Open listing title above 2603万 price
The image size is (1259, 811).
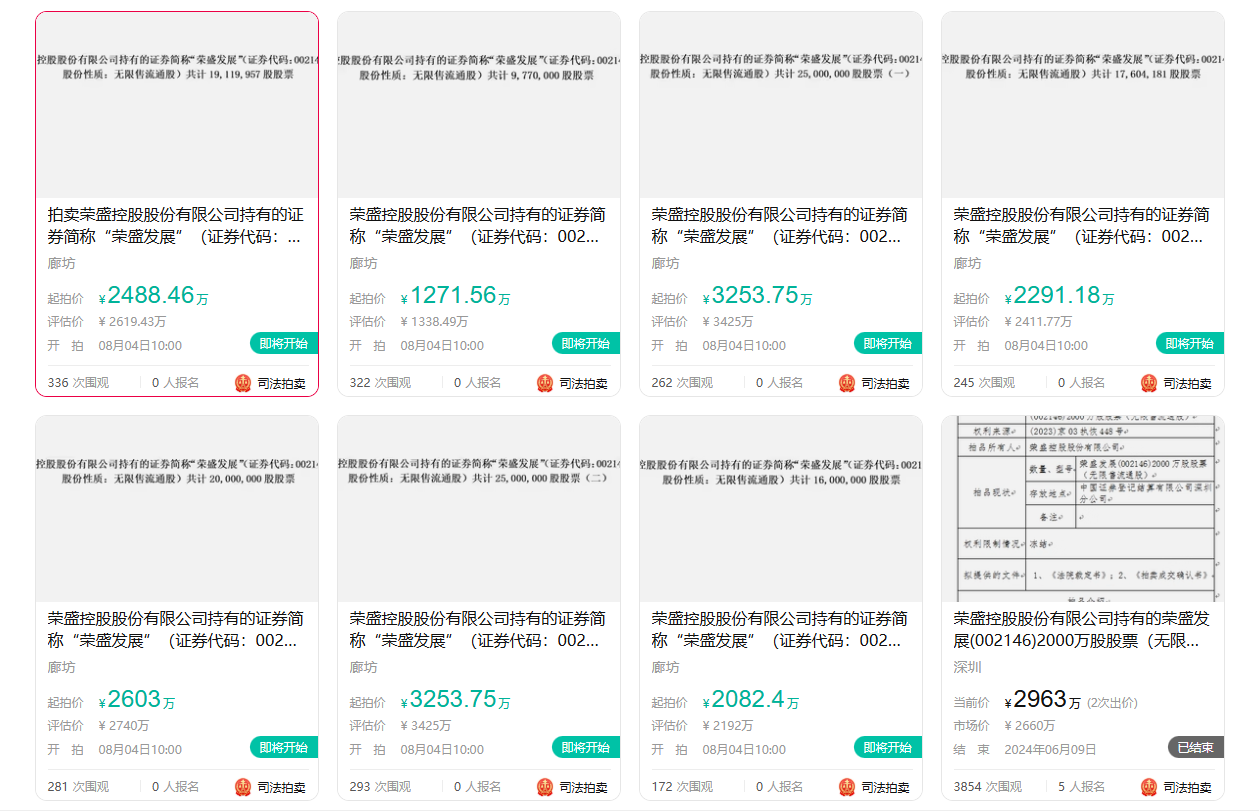click(176, 630)
